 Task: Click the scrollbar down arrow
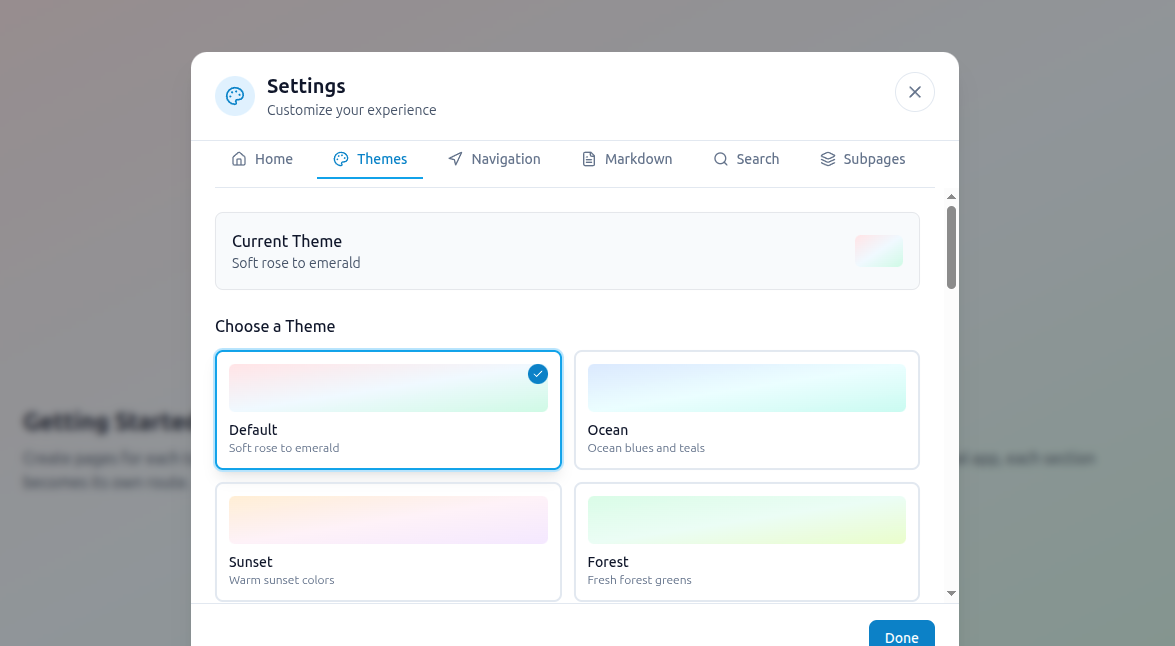pyautogui.click(x=951, y=593)
